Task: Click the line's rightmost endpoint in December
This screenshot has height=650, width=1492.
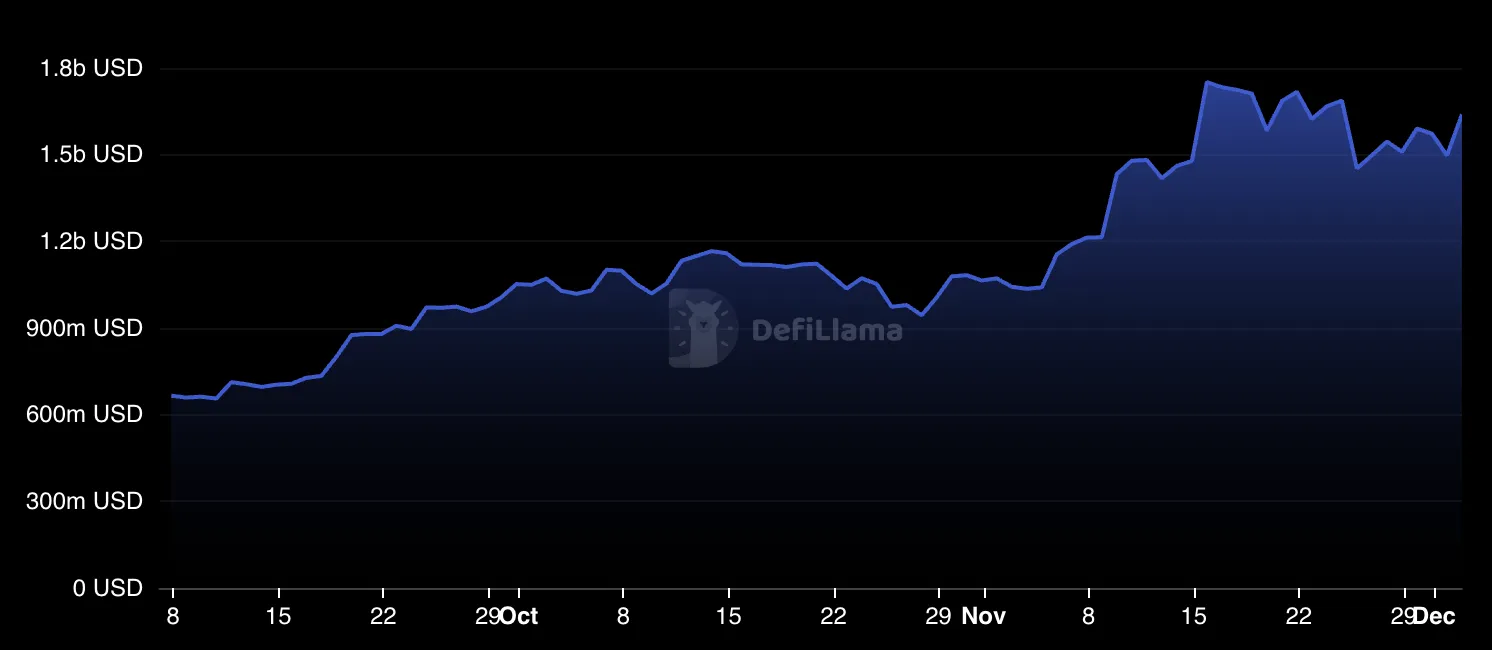Action: (x=1461, y=116)
